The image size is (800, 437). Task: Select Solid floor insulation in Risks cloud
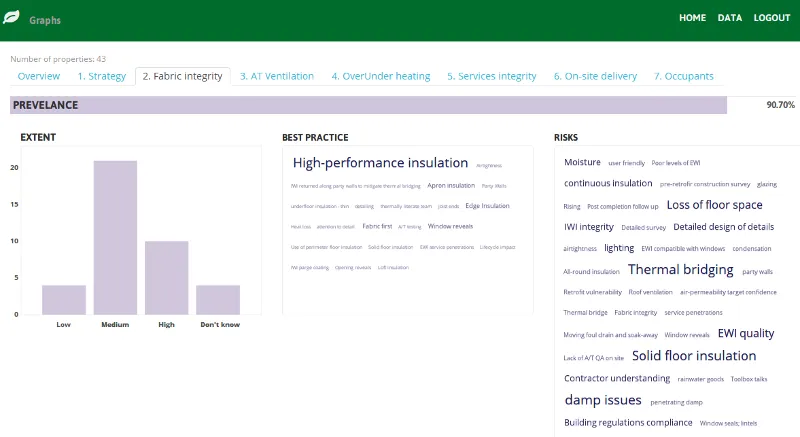[x=694, y=356]
